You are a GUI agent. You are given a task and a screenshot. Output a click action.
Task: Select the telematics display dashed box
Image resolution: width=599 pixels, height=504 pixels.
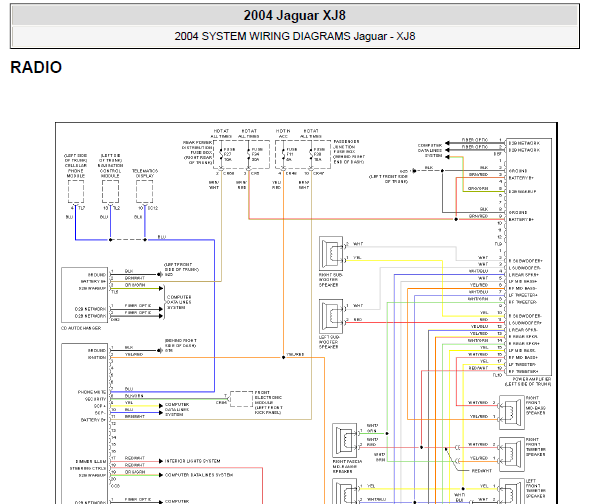pos(144,191)
